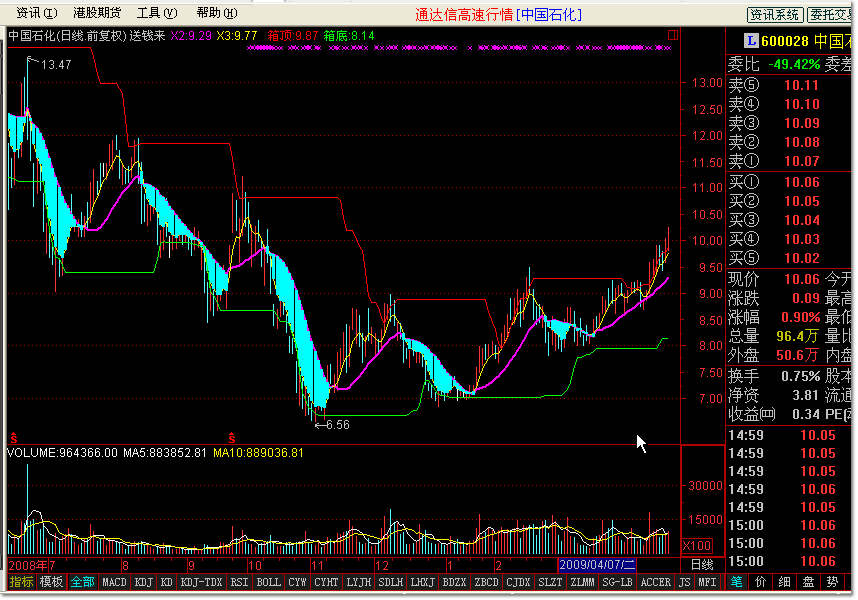This screenshot has height=600, width=858.
Task: Switch to the ZLMM indicator
Action: [x=582, y=582]
